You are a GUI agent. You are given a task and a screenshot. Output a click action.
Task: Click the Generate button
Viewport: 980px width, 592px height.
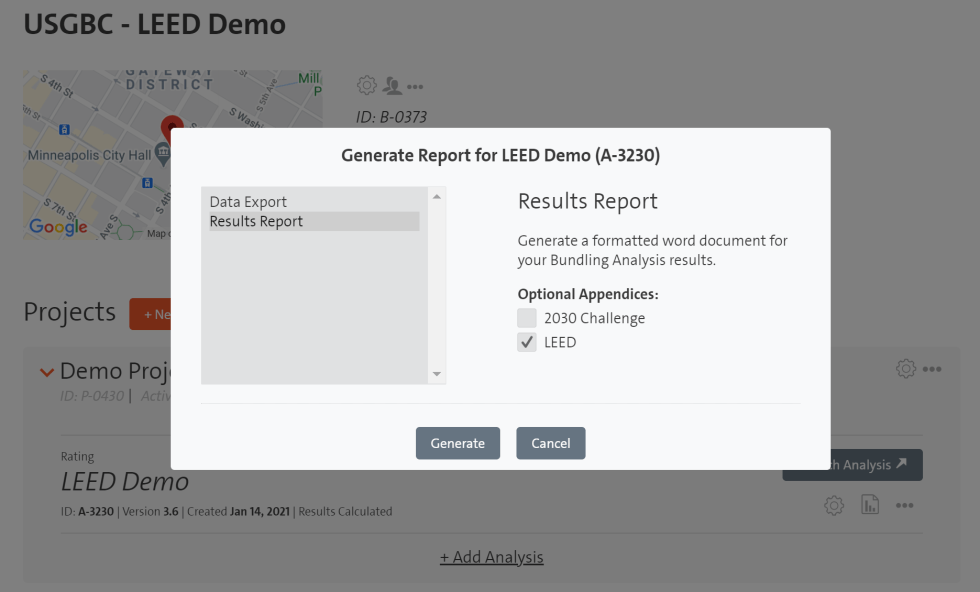457,443
